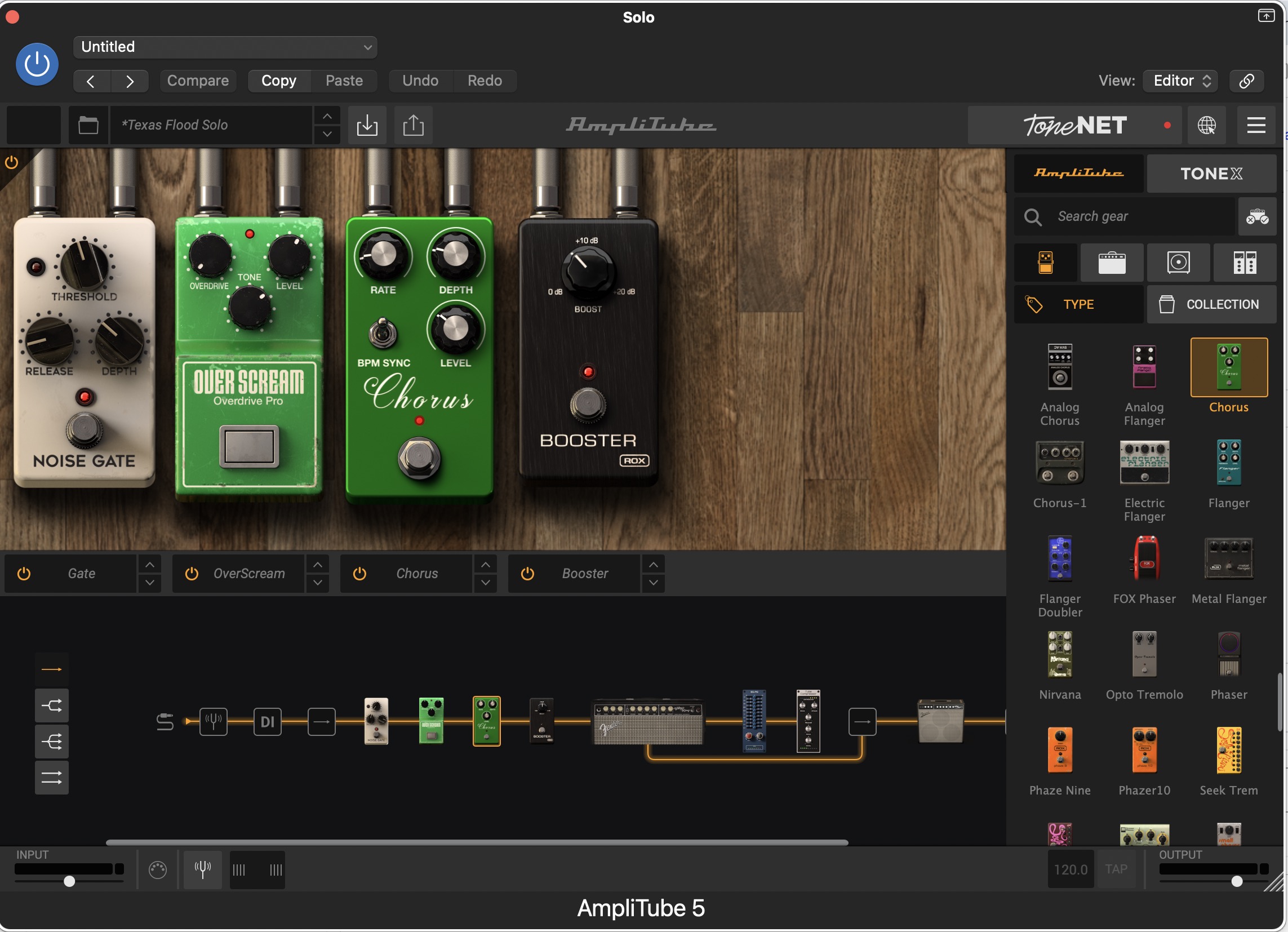This screenshot has width=1288, height=932.
Task: Click the Gate slot up arrow
Action: click(x=149, y=565)
